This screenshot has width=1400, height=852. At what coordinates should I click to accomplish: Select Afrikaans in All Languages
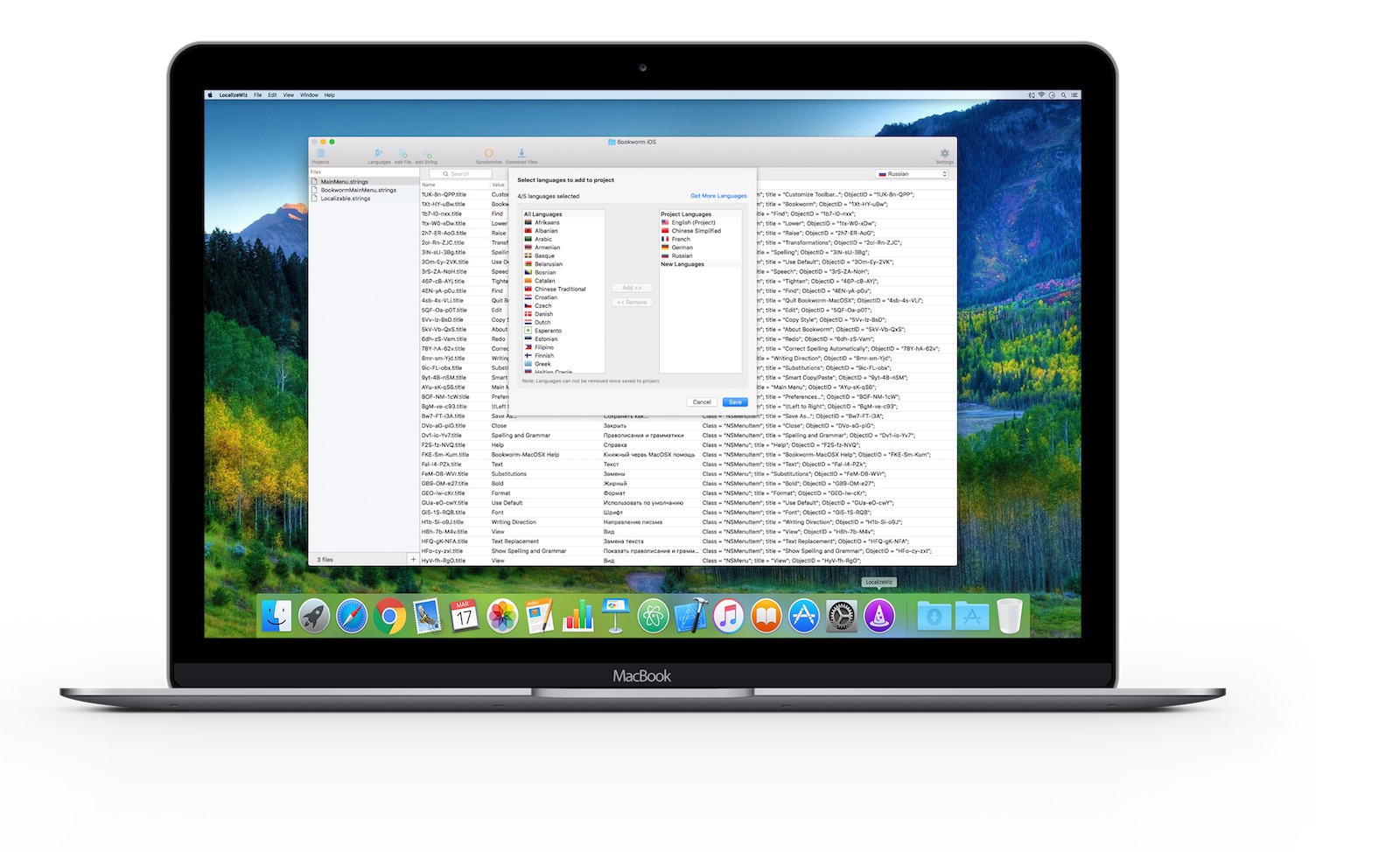click(x=563, y=222)
